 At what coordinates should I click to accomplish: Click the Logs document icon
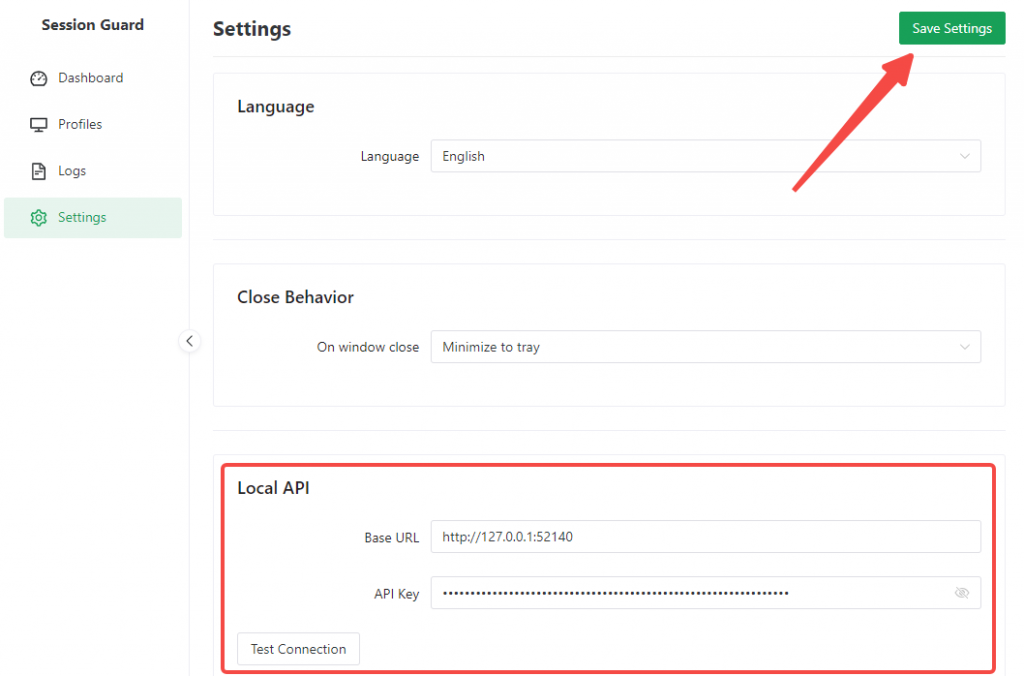39,171
